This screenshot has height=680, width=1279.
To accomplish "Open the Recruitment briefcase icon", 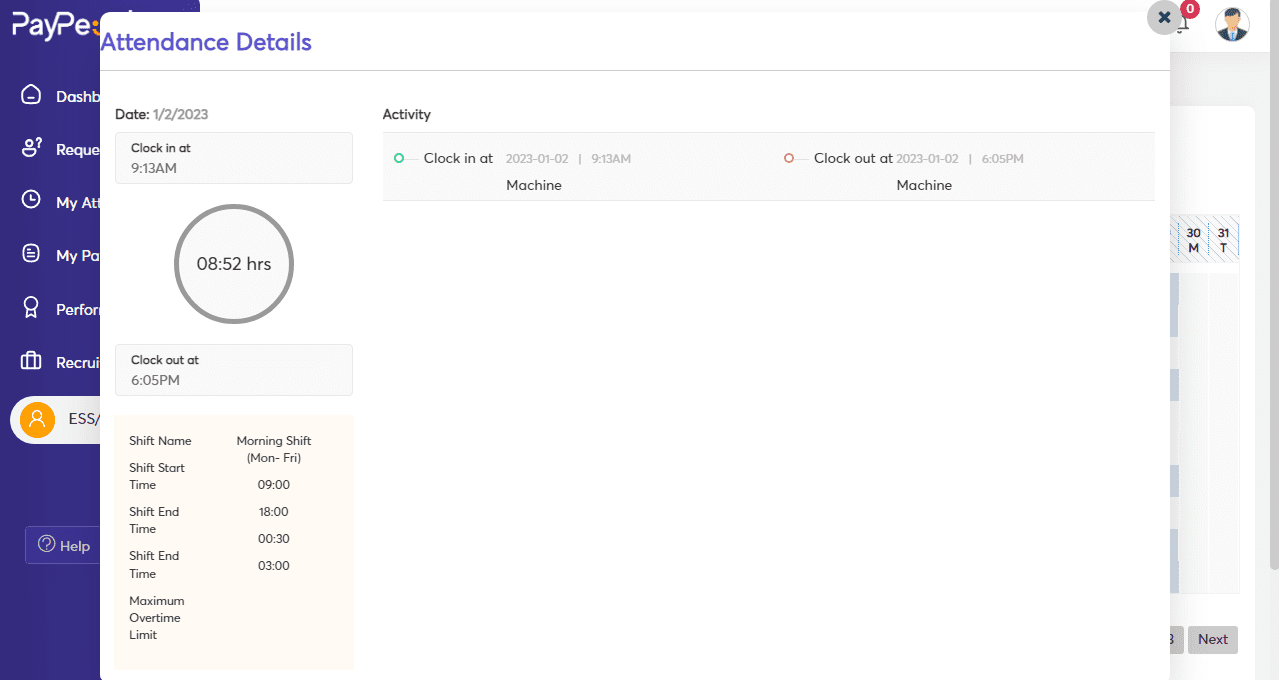I will point(31,361).
